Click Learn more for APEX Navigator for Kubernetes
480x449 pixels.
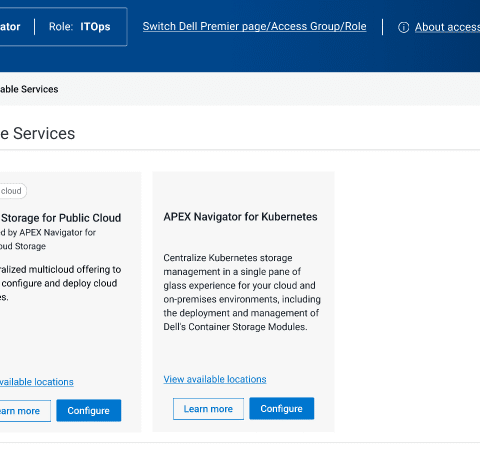208,409
